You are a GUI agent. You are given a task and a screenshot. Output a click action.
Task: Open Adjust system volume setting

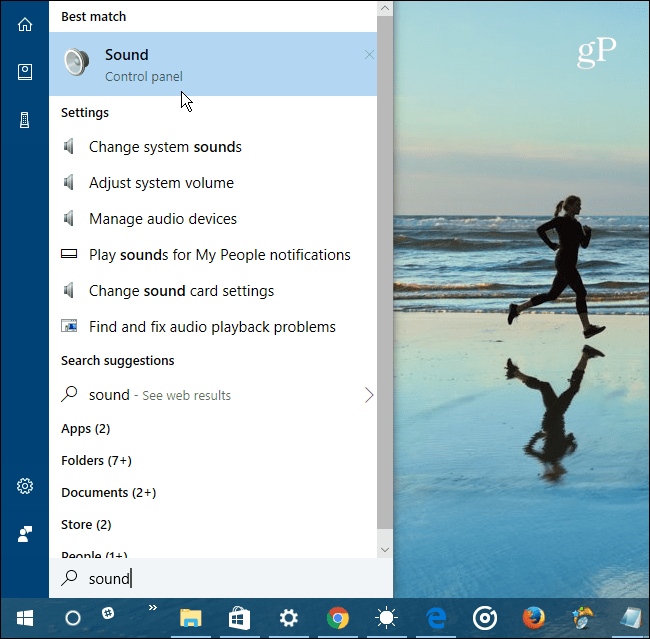(213, 183)
